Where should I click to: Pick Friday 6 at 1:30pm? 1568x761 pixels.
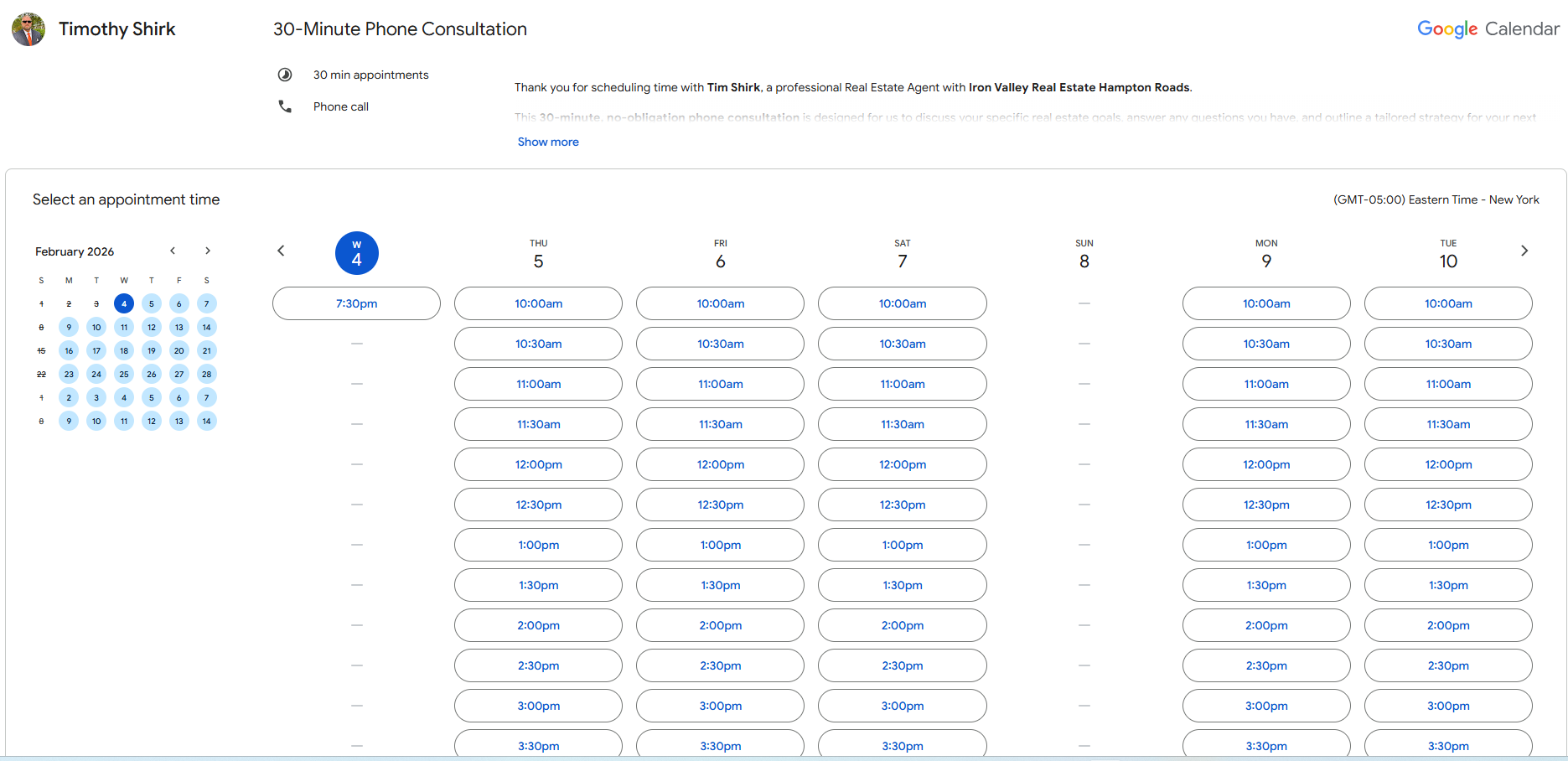click(x=720, y=585)
